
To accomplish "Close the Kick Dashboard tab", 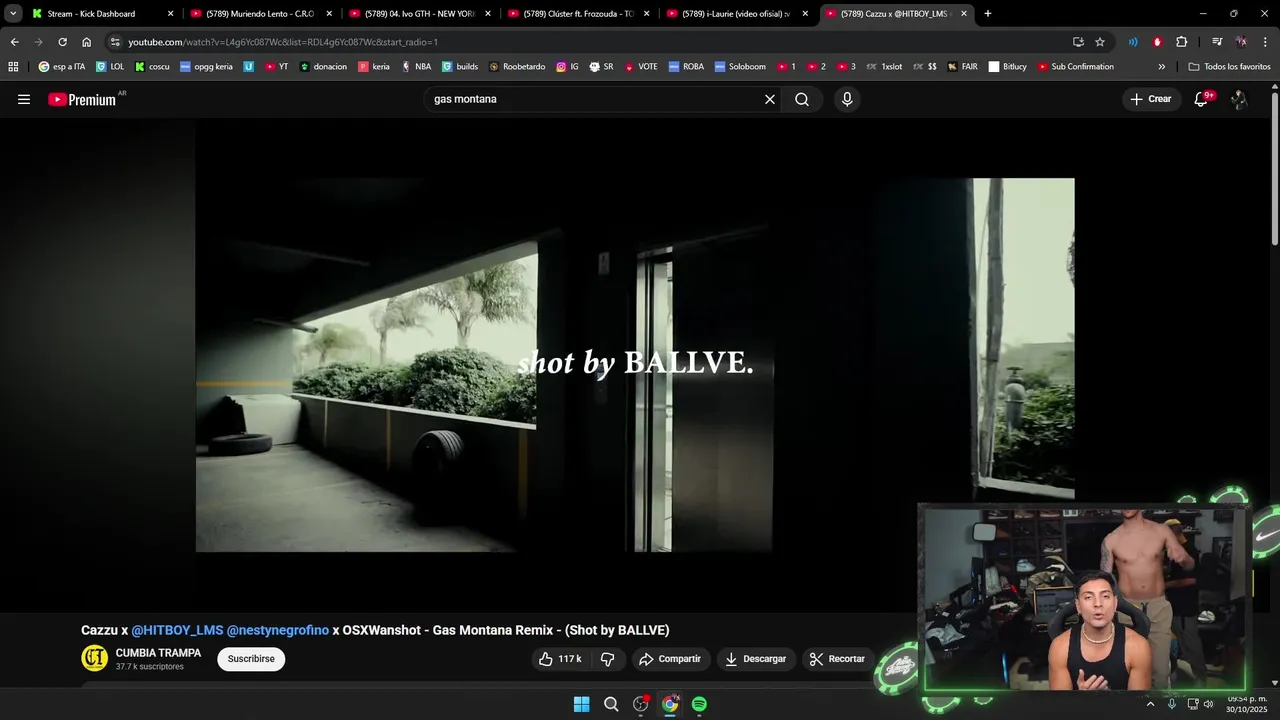I will [170, 14].
